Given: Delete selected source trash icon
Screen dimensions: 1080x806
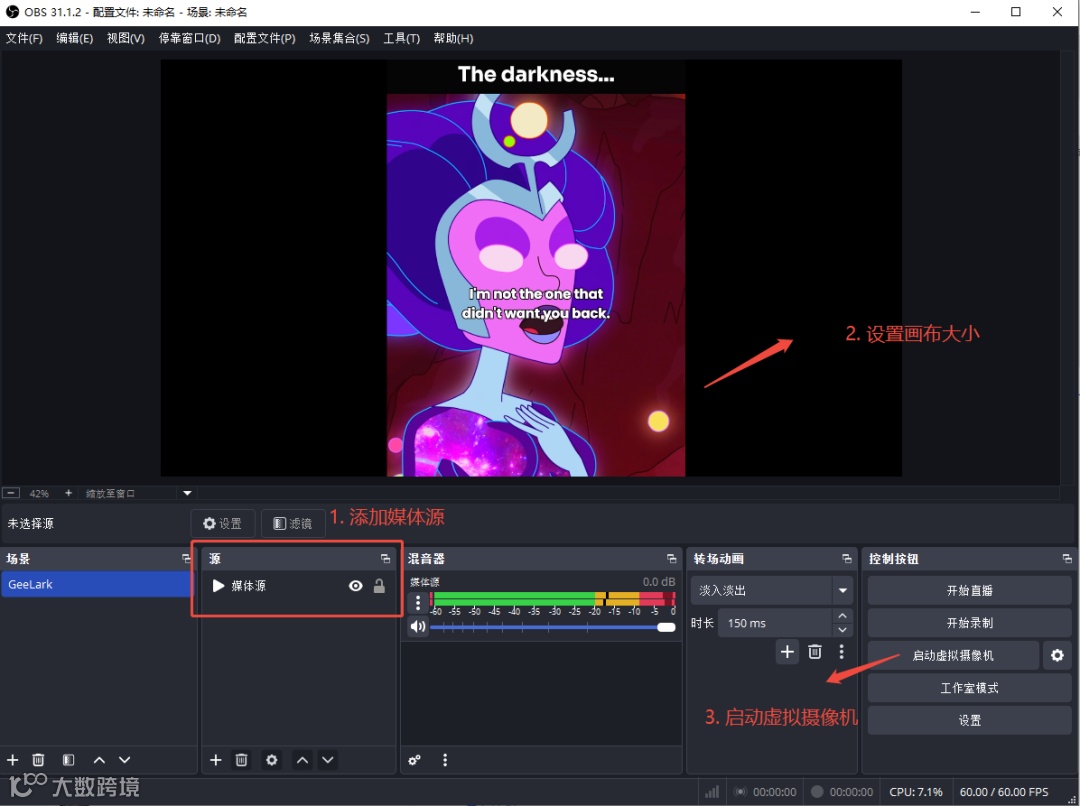Looking at the screenshot, I should [241, 760].
